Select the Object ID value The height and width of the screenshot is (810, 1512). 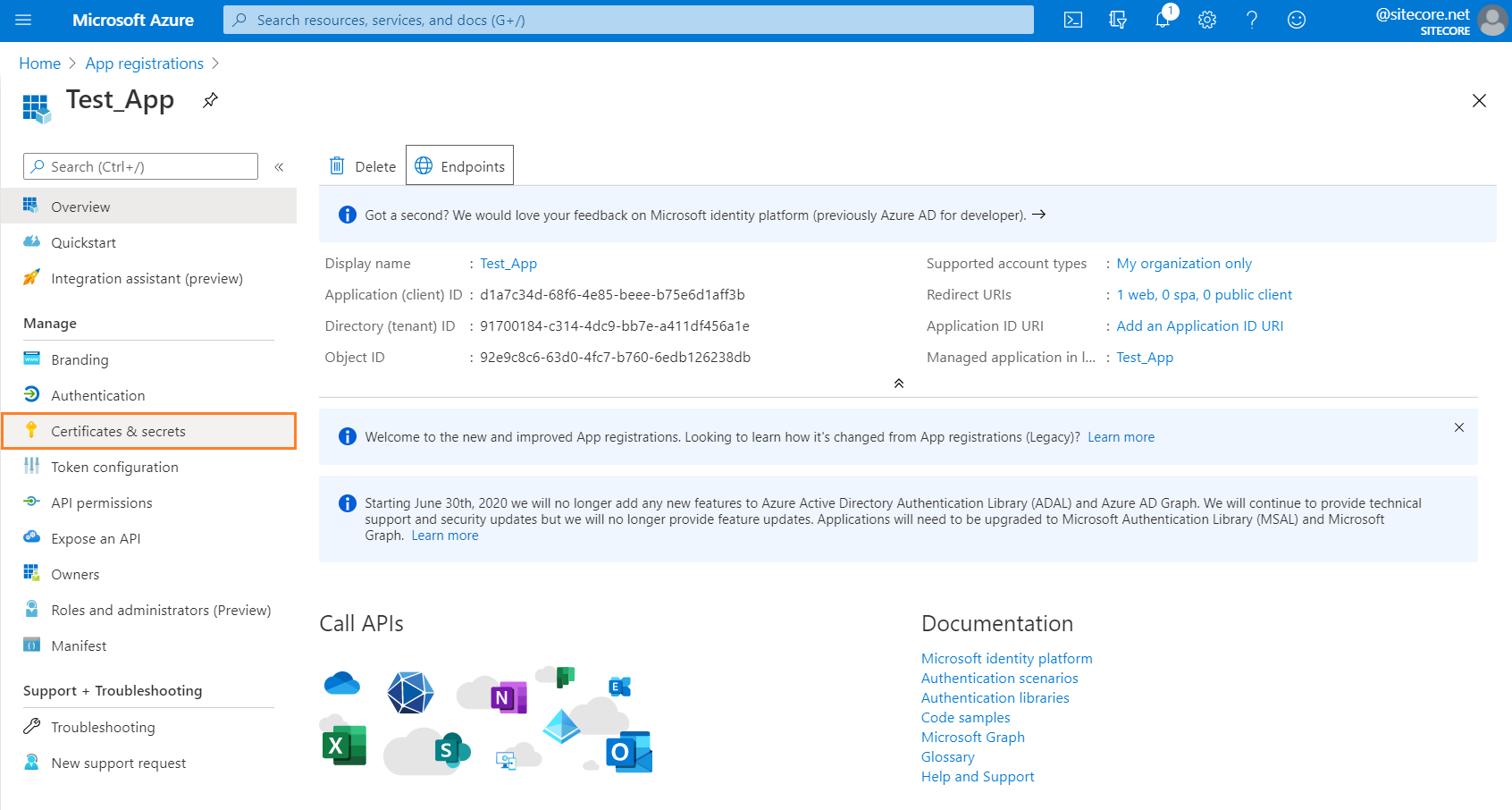click(x=615, y=357)
